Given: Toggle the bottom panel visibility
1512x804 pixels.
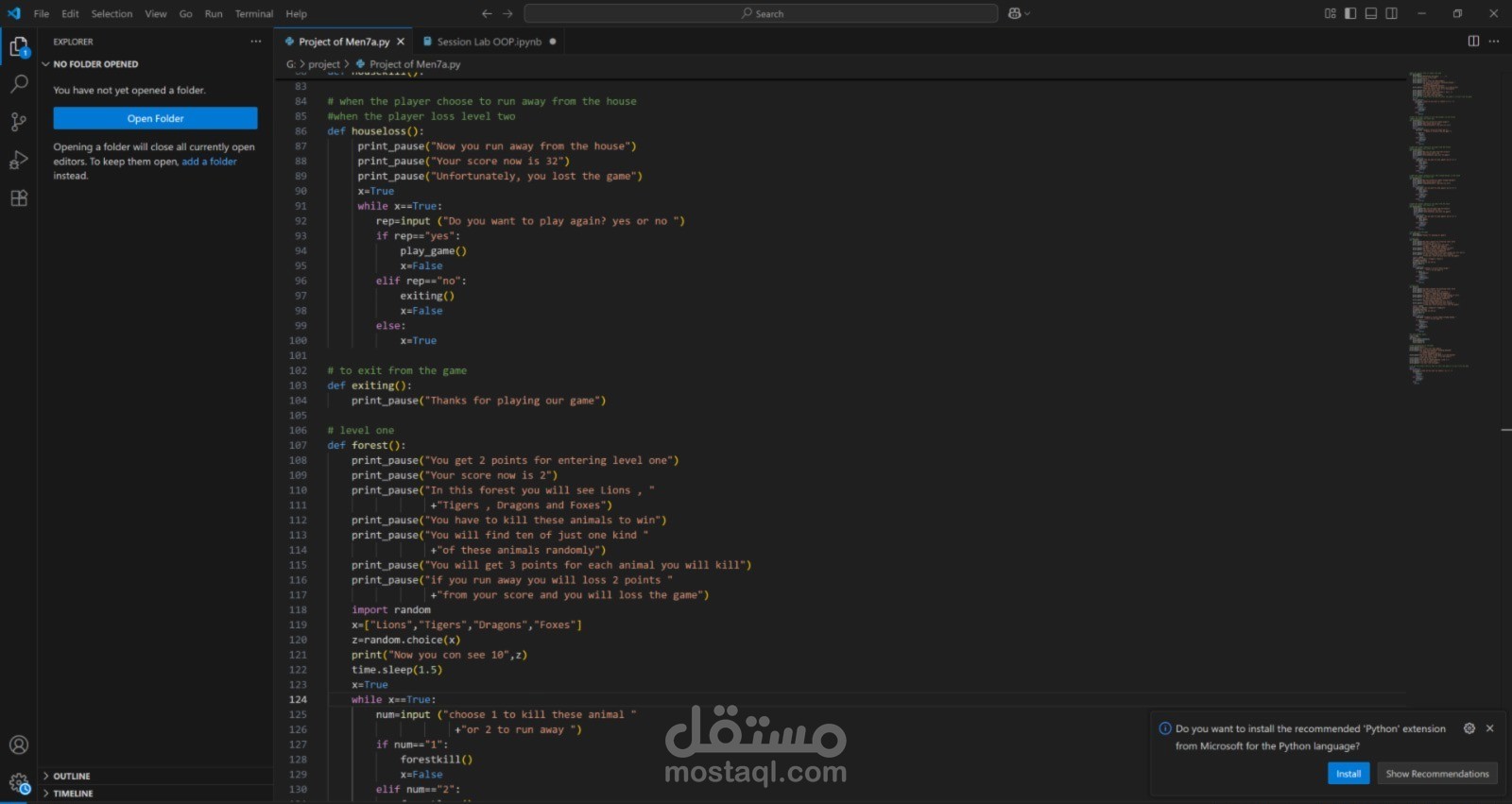Looking at the screenshot, I should [1371, 13].
